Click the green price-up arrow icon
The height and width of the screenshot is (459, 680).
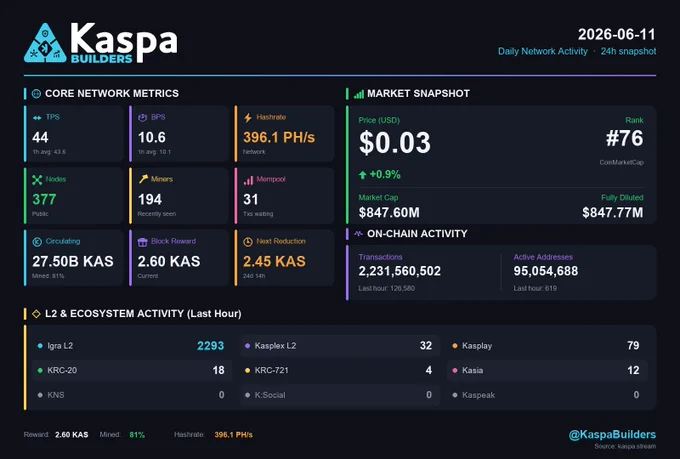pyautogui.click(x=363, y=175)
